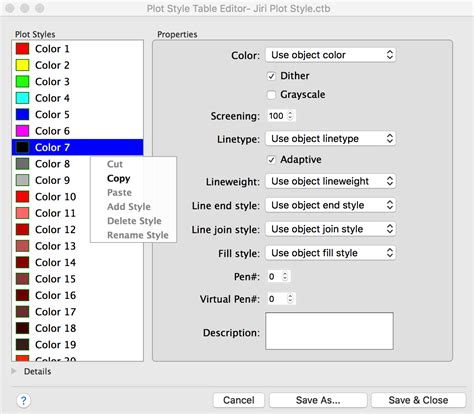The image size is (474, 414).
Task: Choose Add Style from the context menu
Action: (133, 207)
